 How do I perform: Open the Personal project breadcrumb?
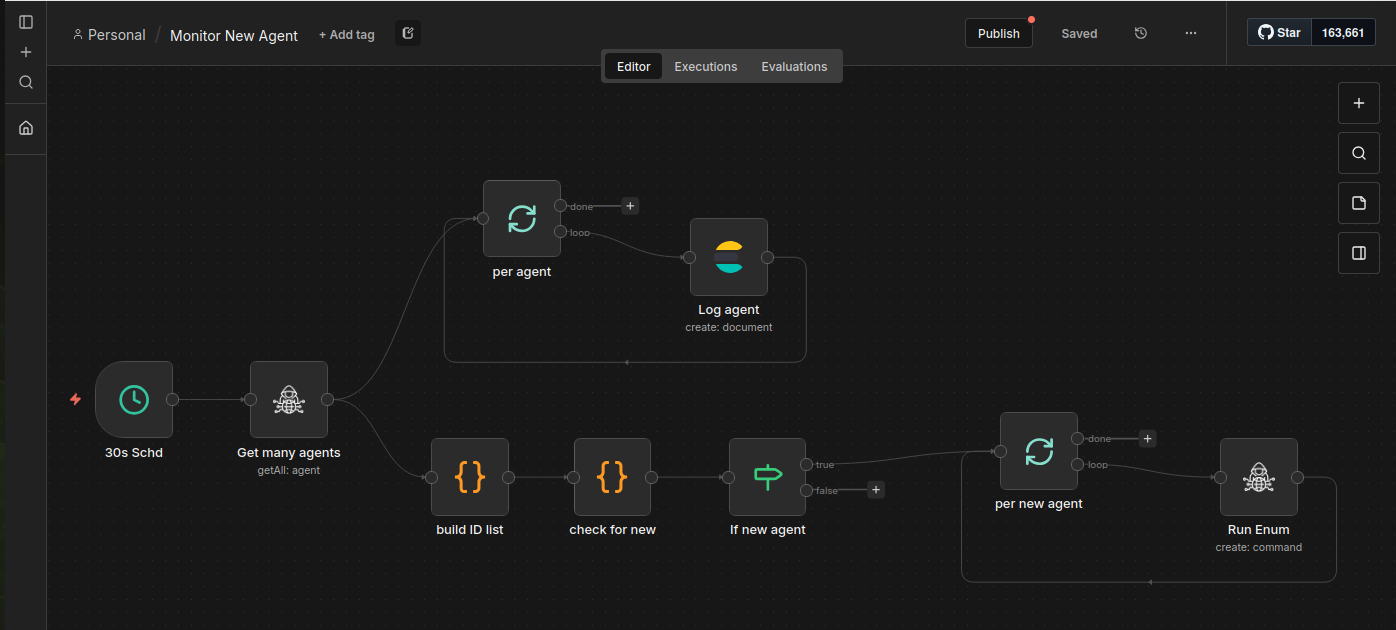(109, 35)
